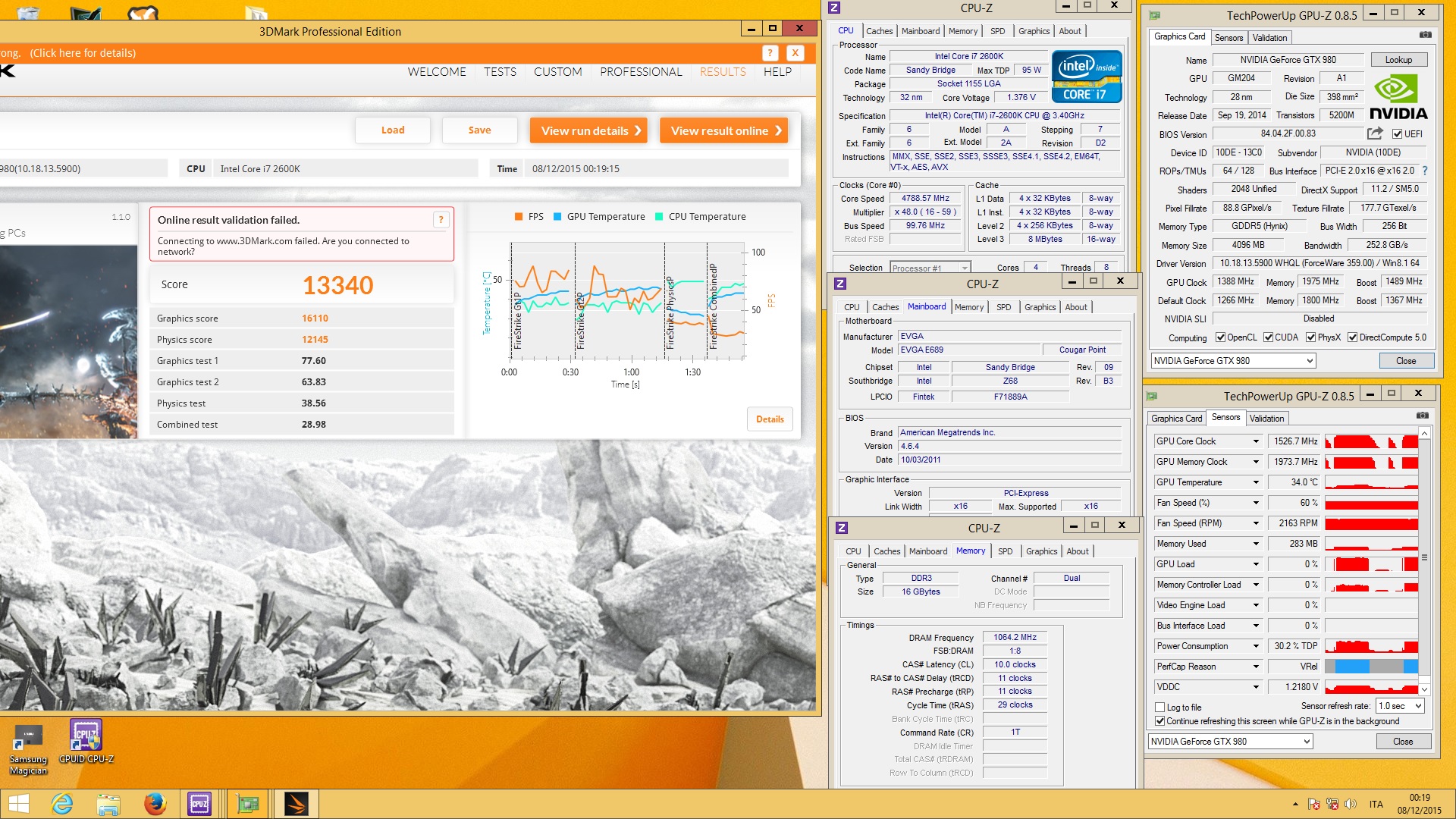Click the NVIDIA logo in GPU-Z
The image size is (1456, 819).
(x=1398, y=97)
